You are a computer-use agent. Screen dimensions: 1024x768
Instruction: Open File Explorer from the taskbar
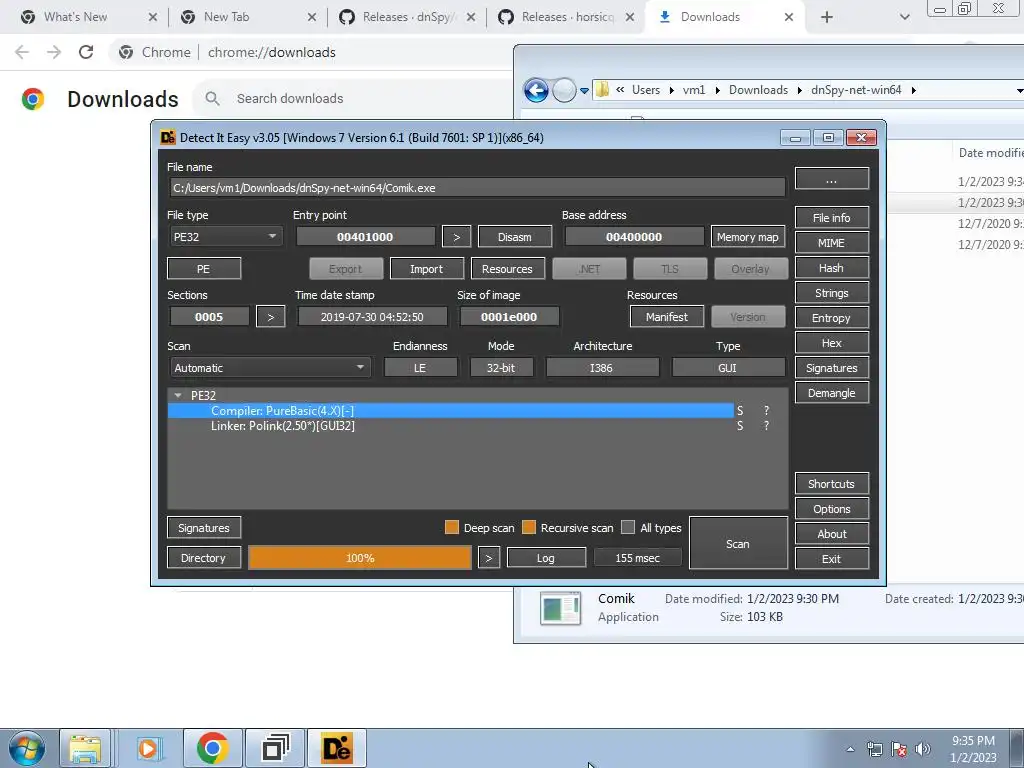[x=85, y=748]
